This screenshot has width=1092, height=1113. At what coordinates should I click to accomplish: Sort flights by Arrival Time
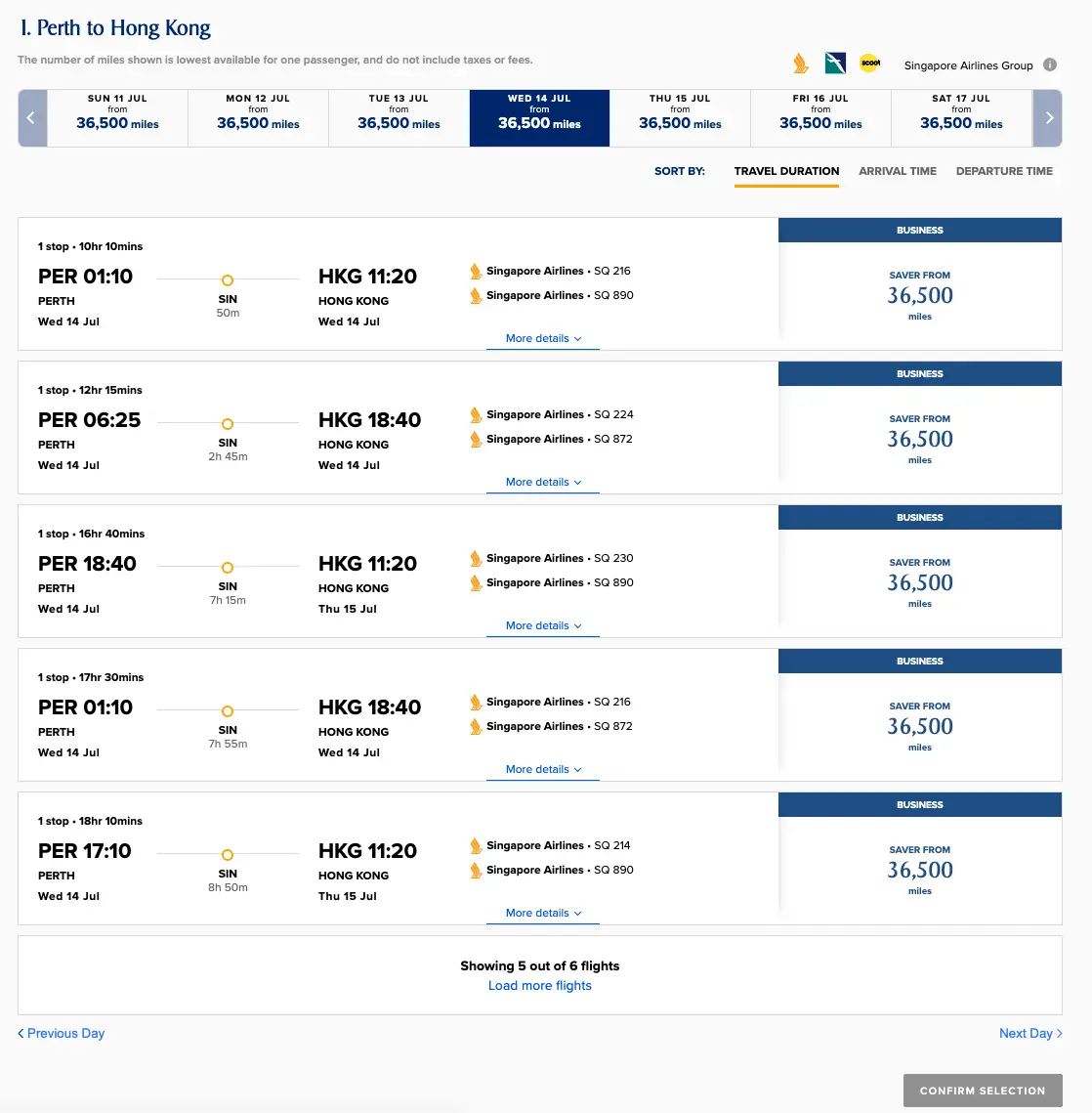[897, 171]
